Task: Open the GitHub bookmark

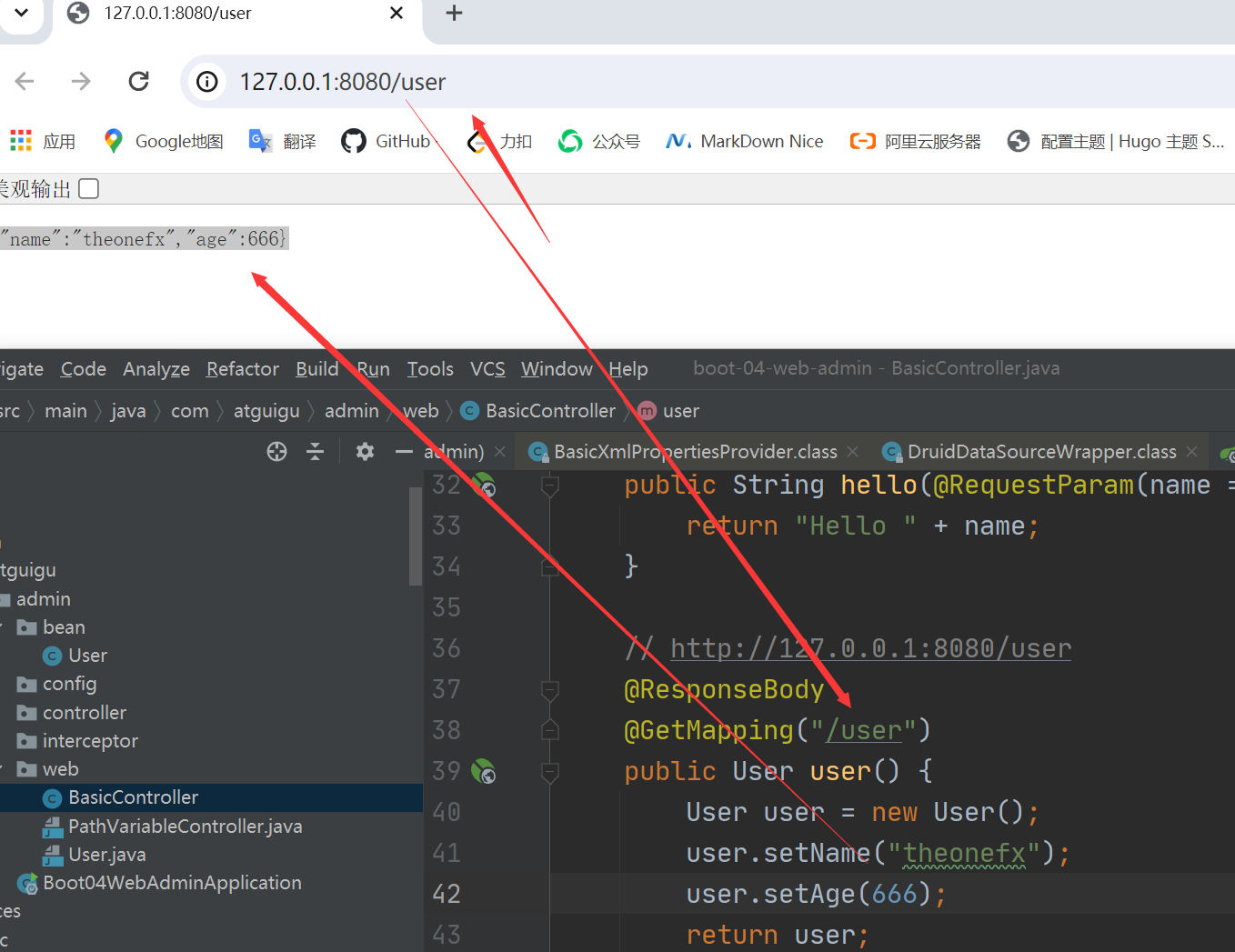Action: [386, 141]
